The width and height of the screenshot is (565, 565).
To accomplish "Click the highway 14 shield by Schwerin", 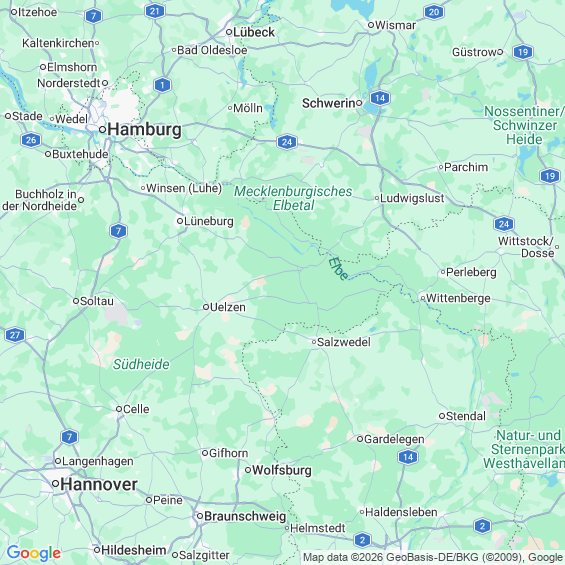I will tap(380, 98).
